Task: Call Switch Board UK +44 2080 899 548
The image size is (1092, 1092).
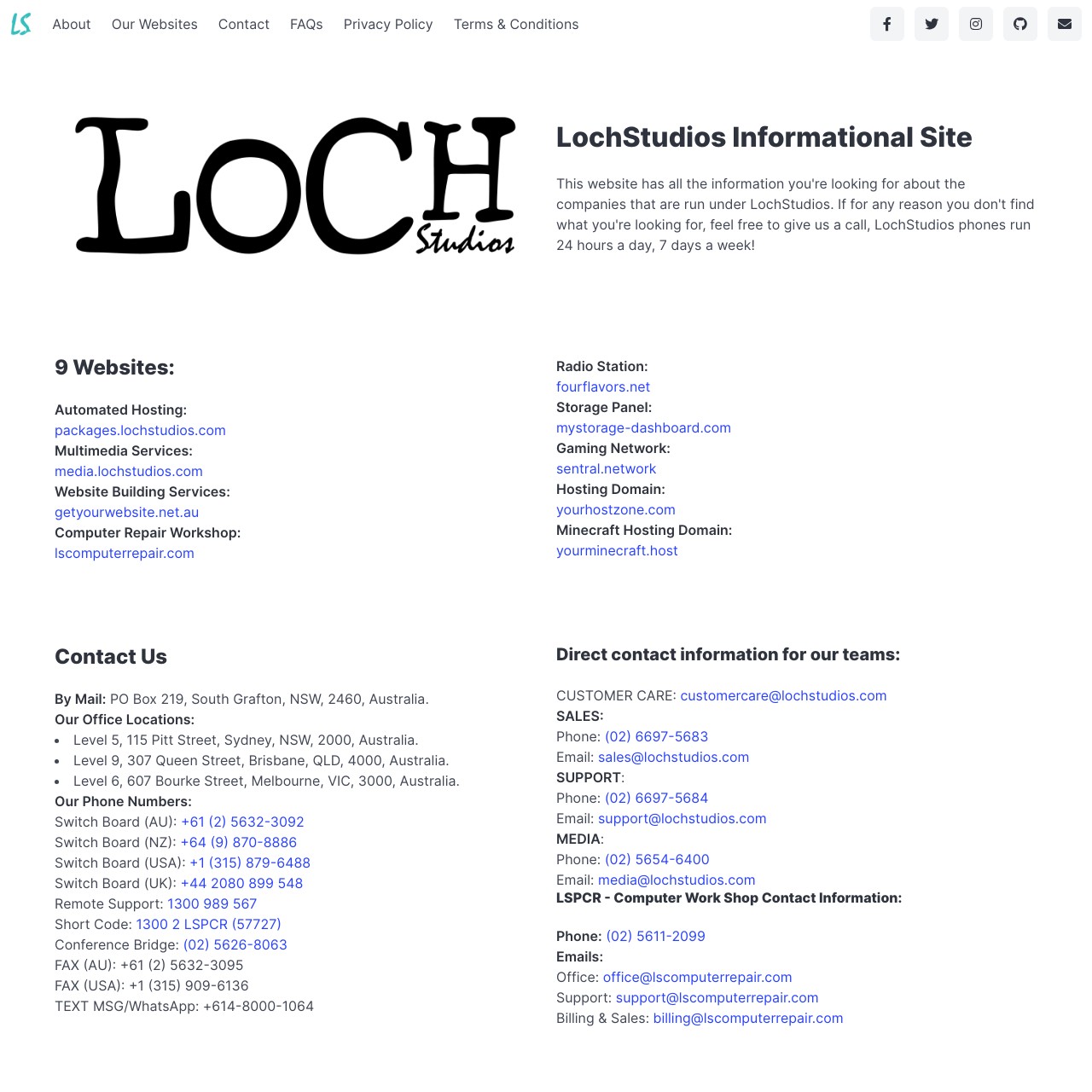Action: [x=241, y=883]
